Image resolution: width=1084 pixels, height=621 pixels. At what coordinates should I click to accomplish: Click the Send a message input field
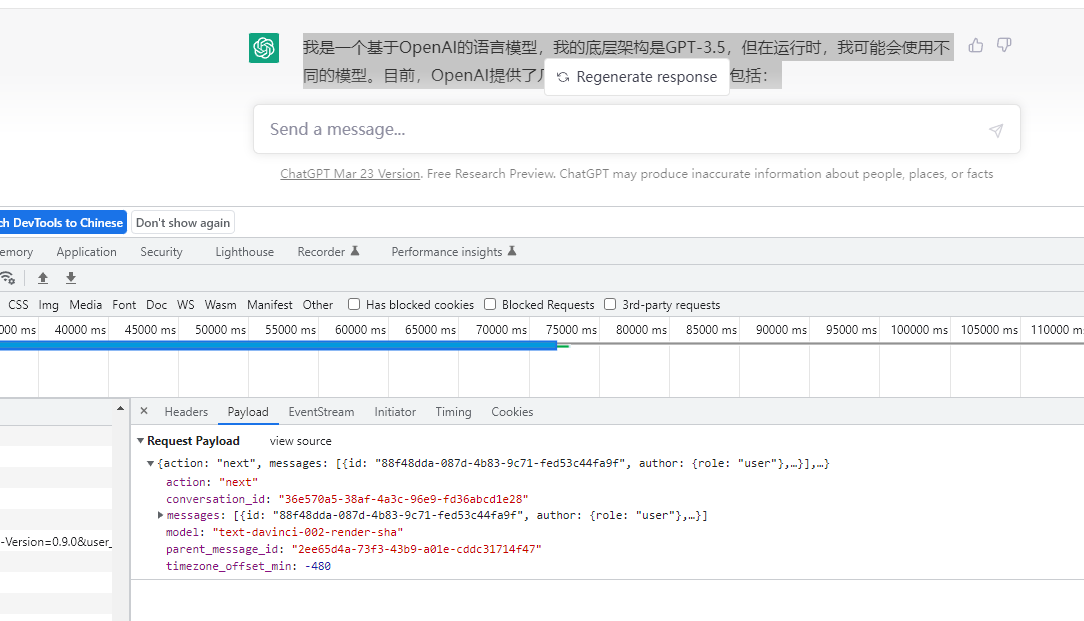click(637, 129)
